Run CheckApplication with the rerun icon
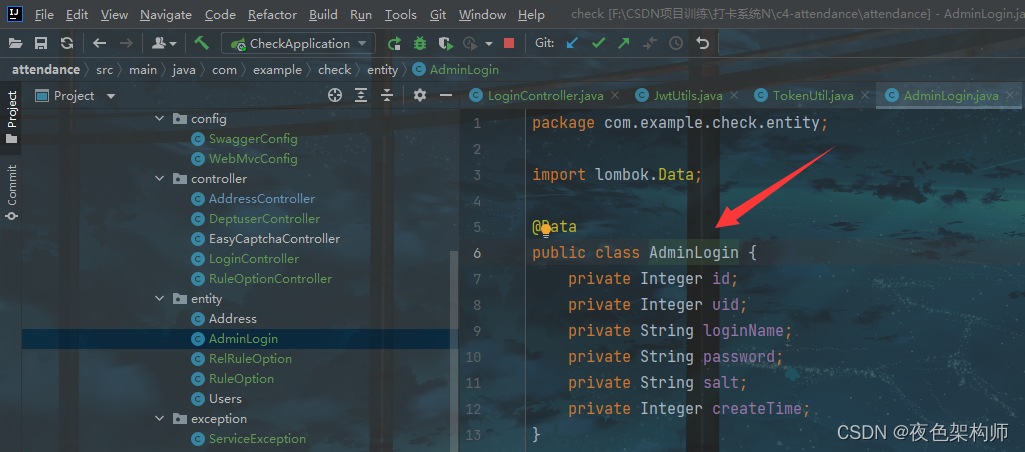Screen dimensions: 1025x452 pos(395,43)
